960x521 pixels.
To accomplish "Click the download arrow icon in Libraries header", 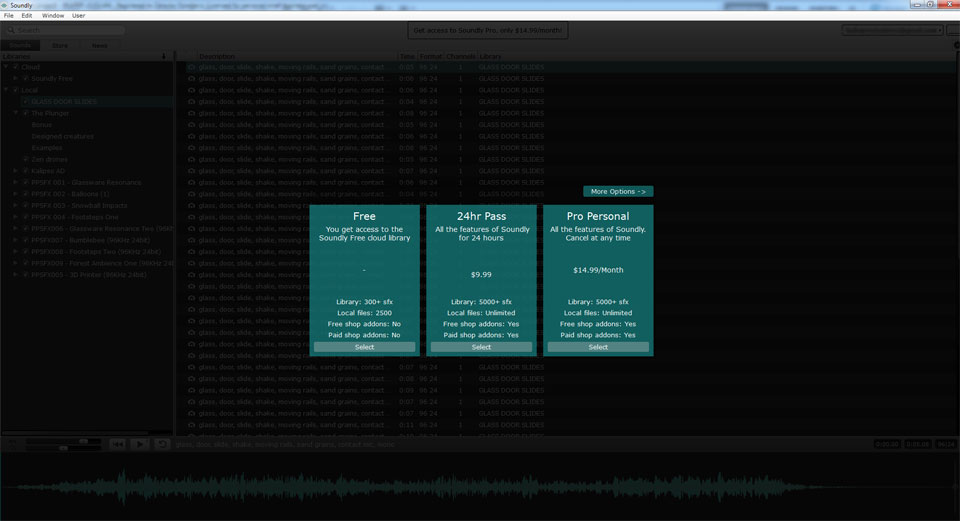I will coord(163,56).
